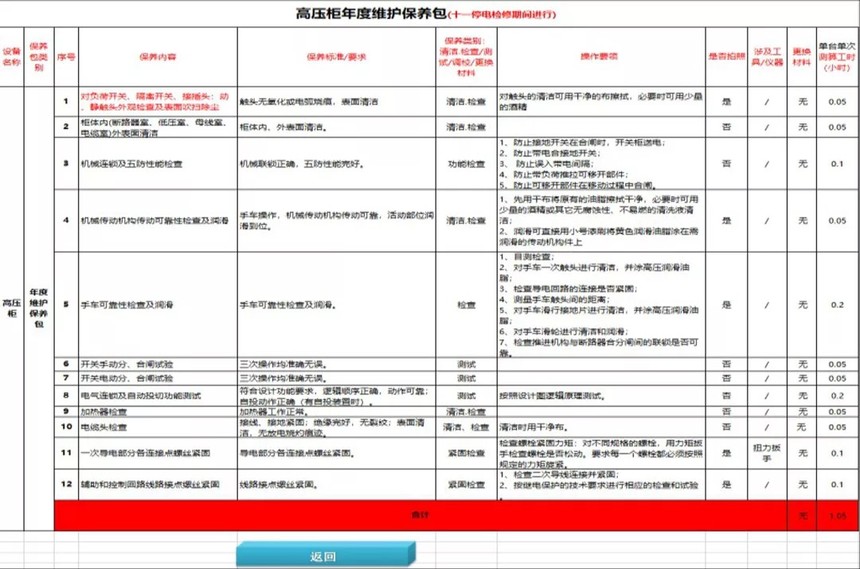Click the cell 线路接点螺丝紧固。

[x=336, y=485]
